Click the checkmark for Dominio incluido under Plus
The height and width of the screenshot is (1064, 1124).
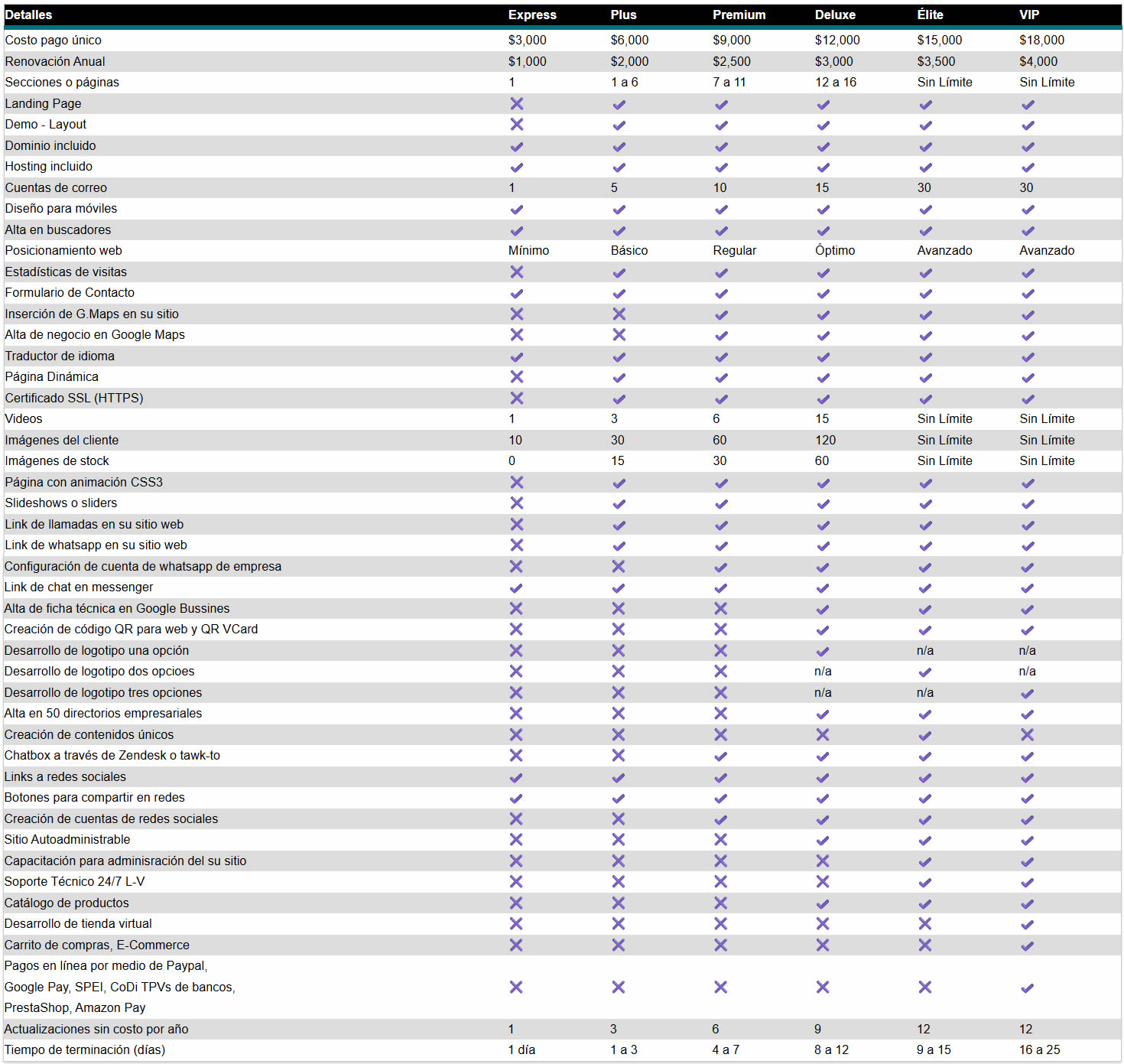click(x=619, y=146)
